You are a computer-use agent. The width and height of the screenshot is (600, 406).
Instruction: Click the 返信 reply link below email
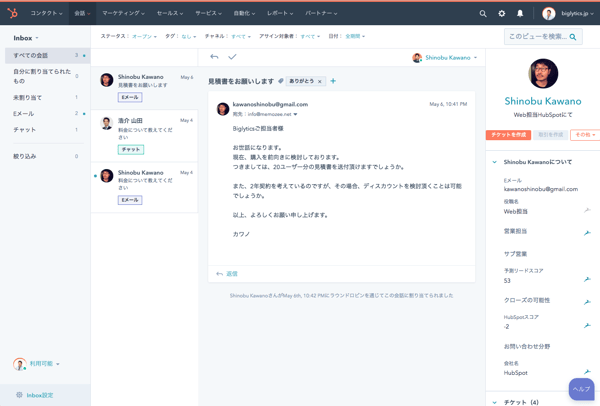(x=231, y=273)
